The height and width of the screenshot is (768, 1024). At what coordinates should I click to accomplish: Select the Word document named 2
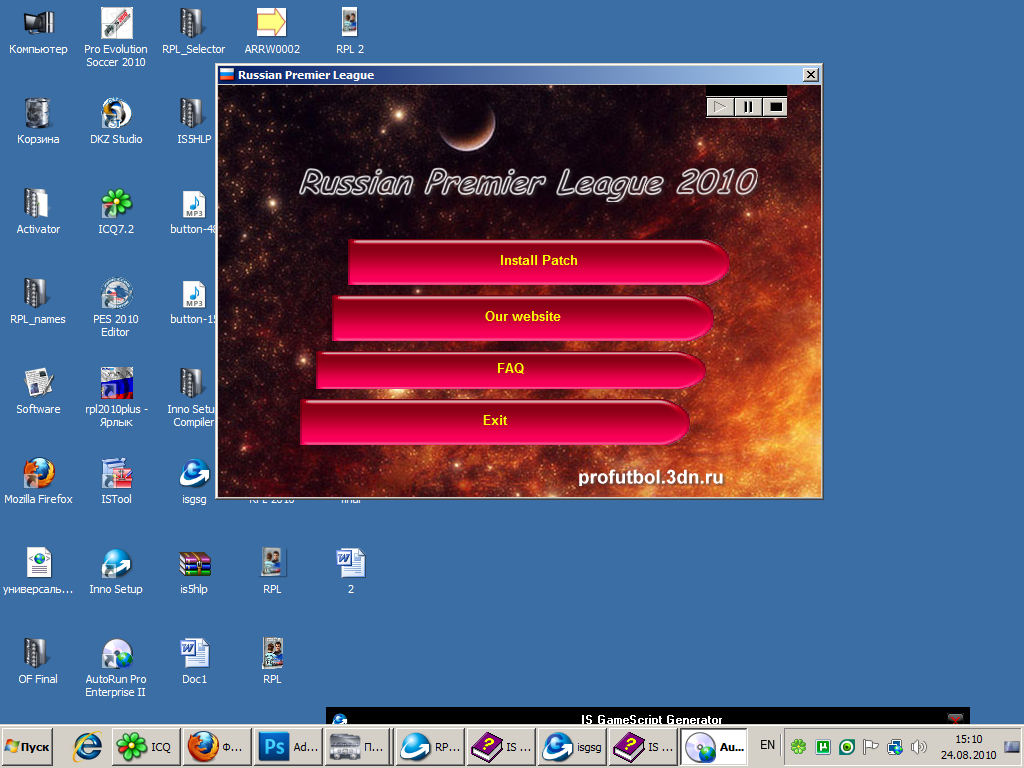(350, 572)
